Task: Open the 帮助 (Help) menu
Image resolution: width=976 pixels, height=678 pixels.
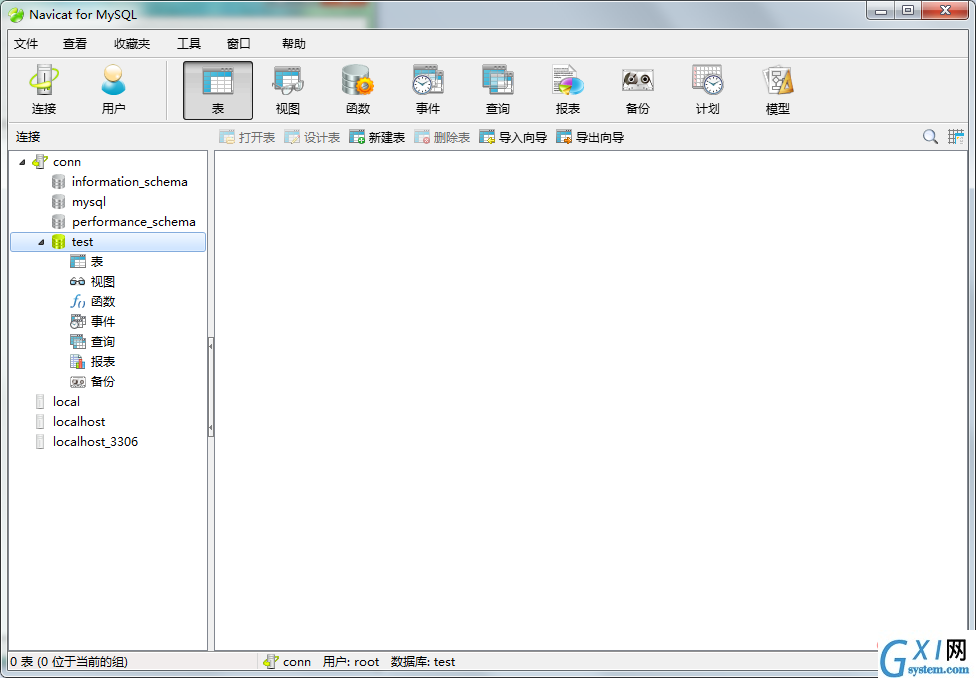Action: 294,44
